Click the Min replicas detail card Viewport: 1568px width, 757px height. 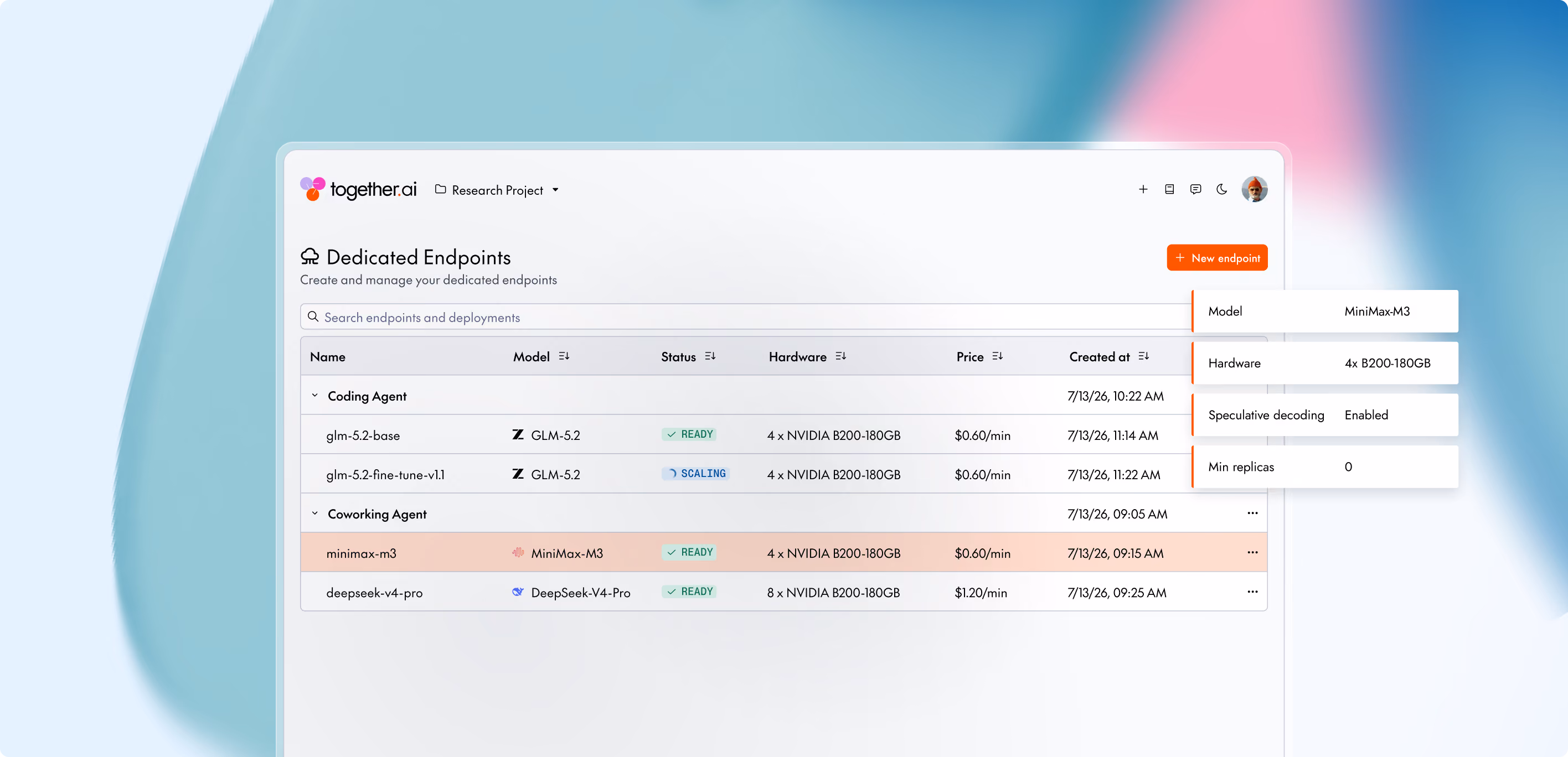[1324, 466]
